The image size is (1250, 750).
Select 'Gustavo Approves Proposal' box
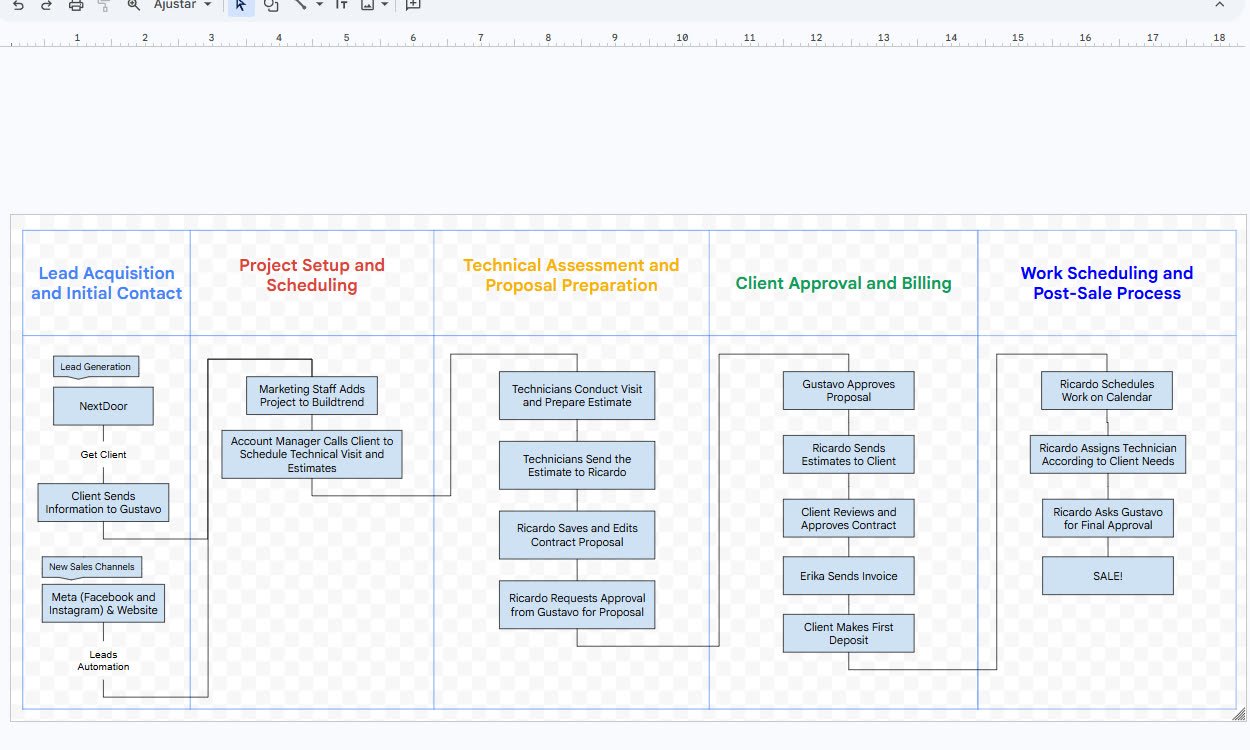pos(848,390)
